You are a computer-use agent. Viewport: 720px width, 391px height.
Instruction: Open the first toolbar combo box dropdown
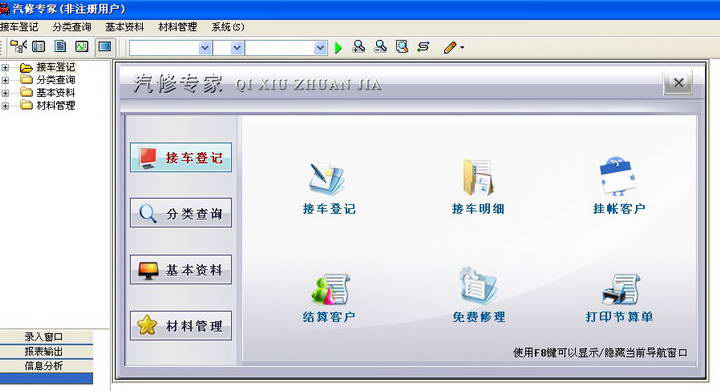[x=205, y=48]
